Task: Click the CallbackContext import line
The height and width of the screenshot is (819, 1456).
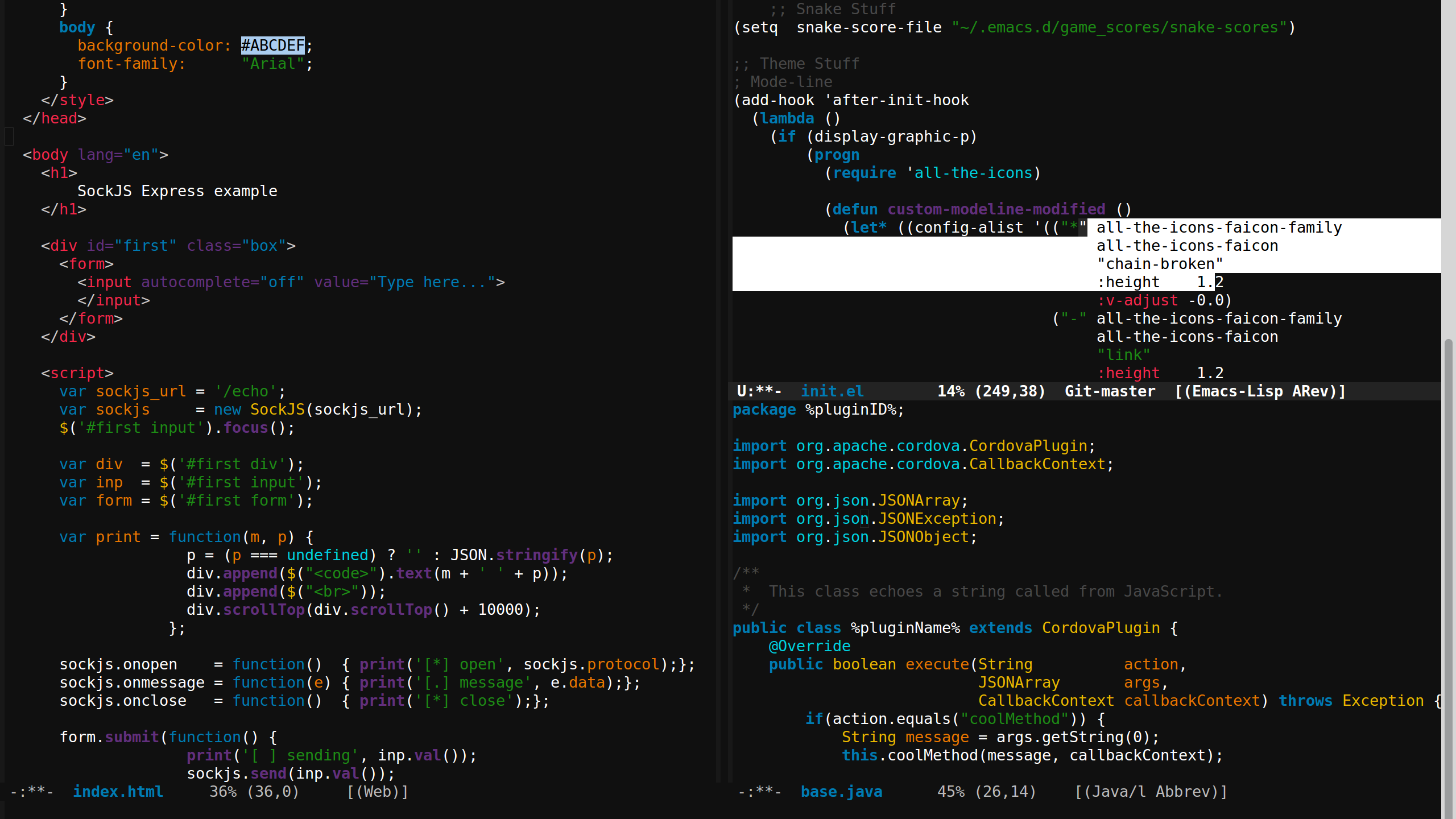Action: click(x=923, y=464)
